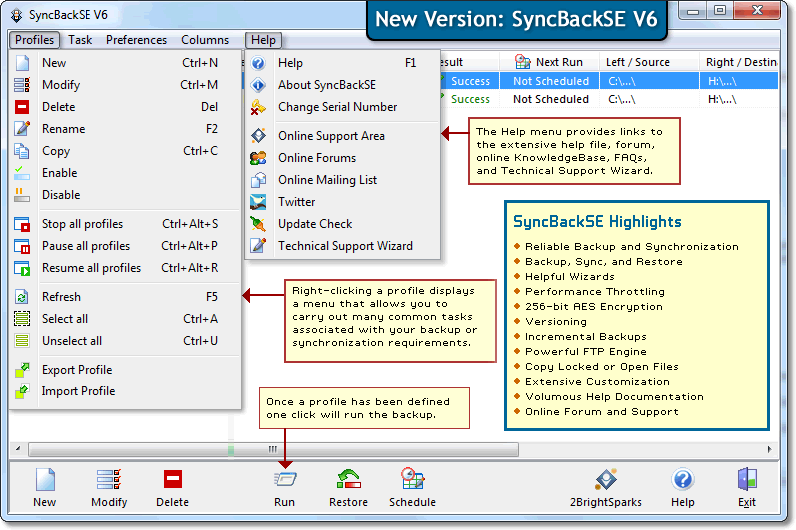
Task: Open the Schedule toolbar icon
Action: pos(412,481)
